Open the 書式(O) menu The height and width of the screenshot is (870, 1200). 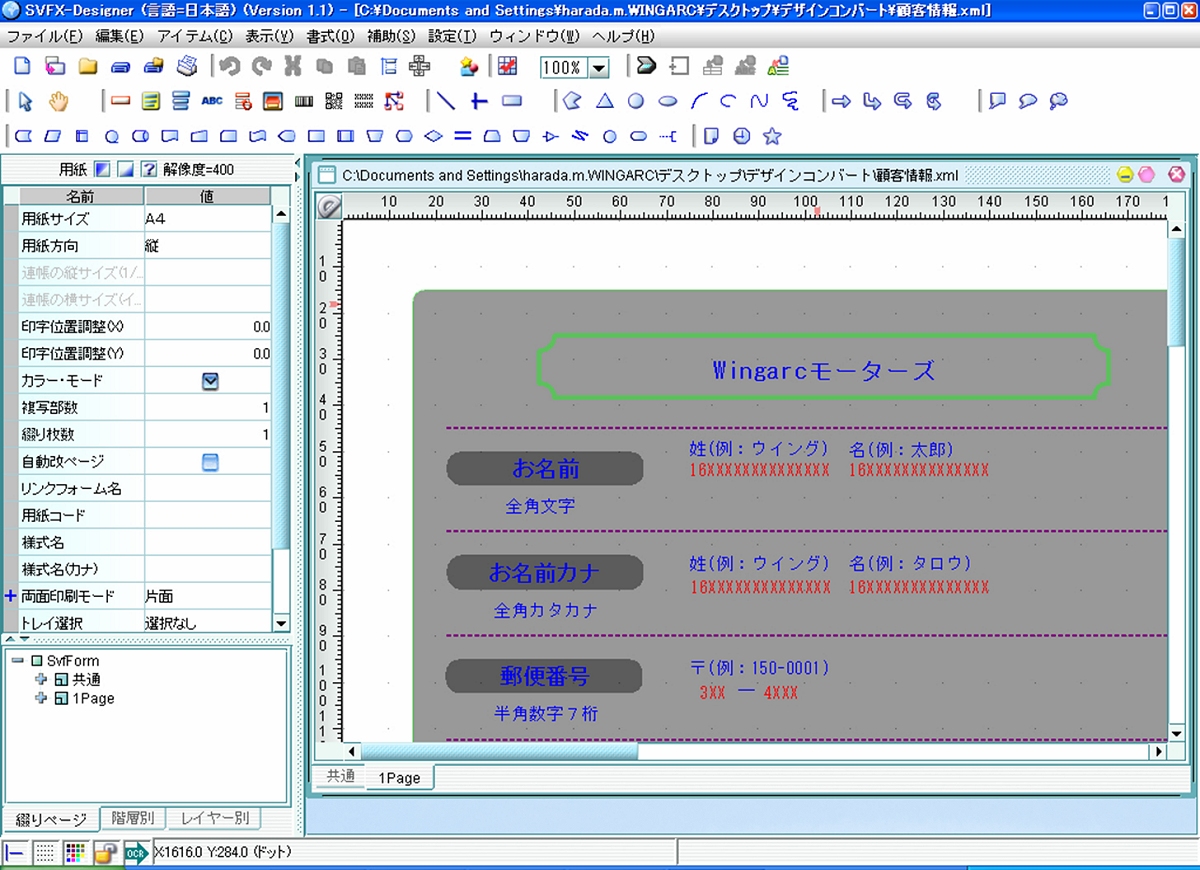[331, 36]
